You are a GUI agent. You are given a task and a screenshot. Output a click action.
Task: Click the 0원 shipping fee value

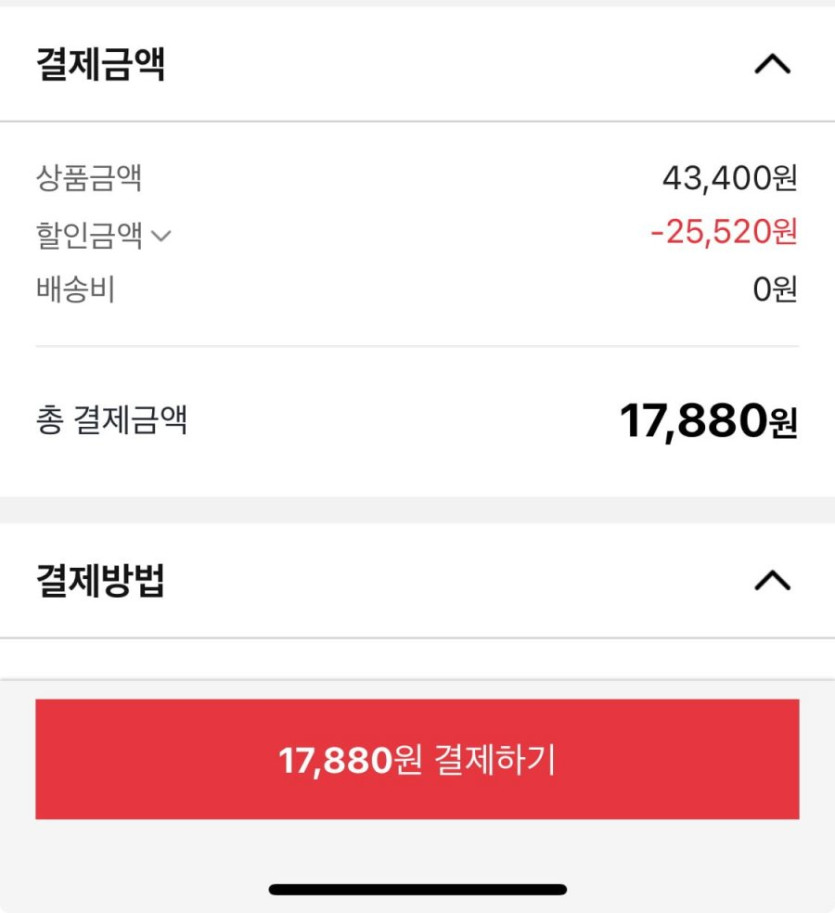tap(775, 290)
